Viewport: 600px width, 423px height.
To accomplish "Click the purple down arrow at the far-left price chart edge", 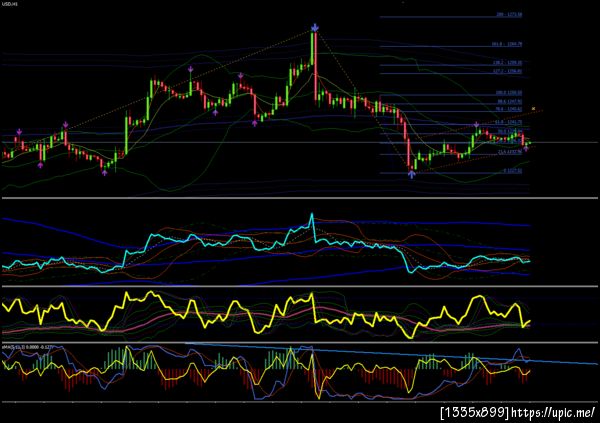I will coord(19,132).
